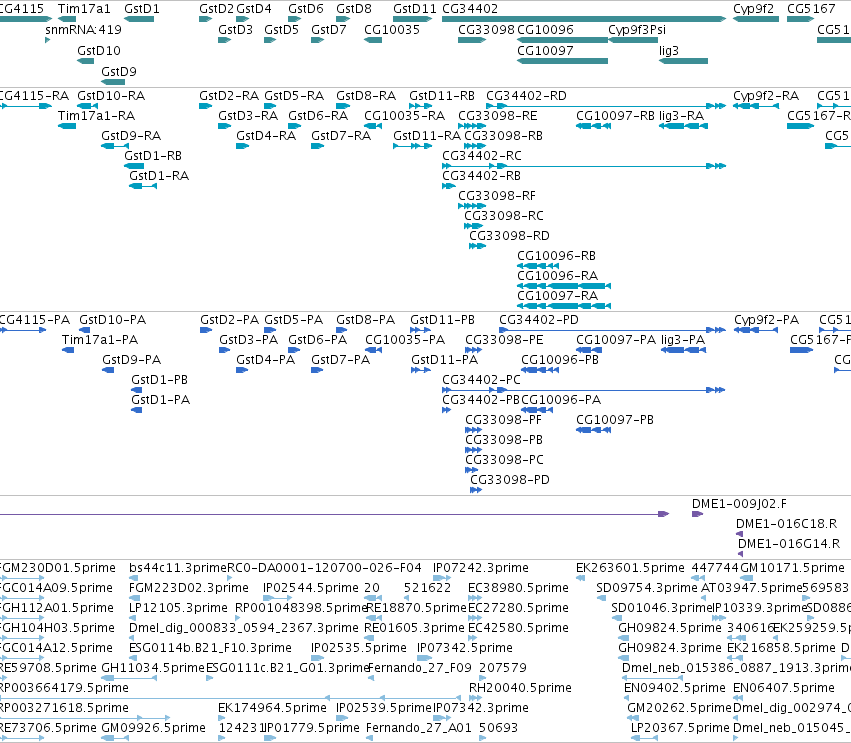Click the RC0-DA0001-120700-026-F04 EST label
Viewport: 851px width, 743px height.
[324, 568]
